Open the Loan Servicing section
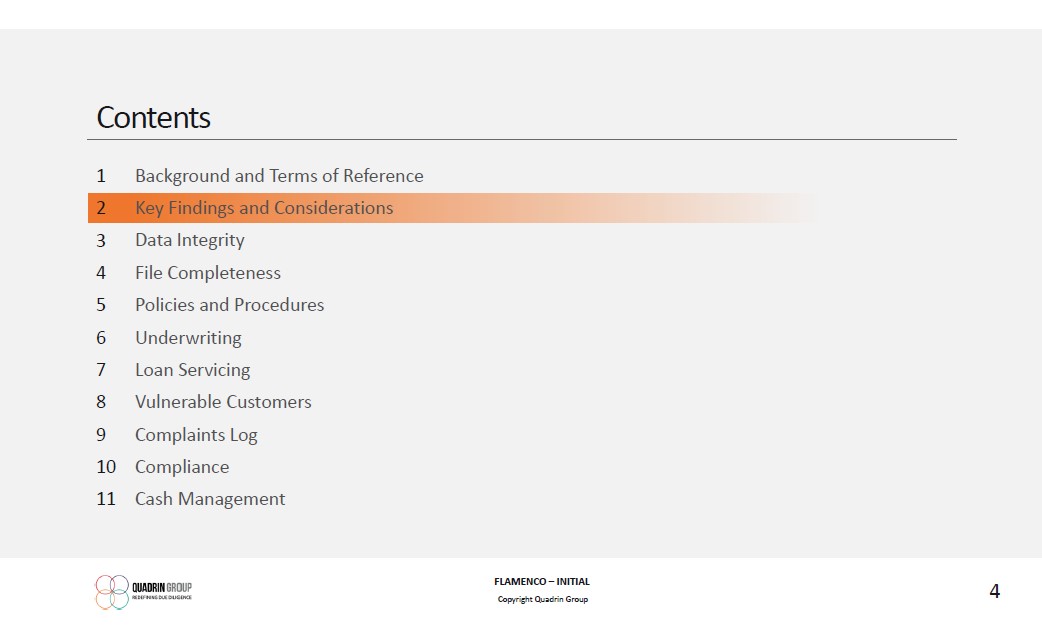 (192, 370)
